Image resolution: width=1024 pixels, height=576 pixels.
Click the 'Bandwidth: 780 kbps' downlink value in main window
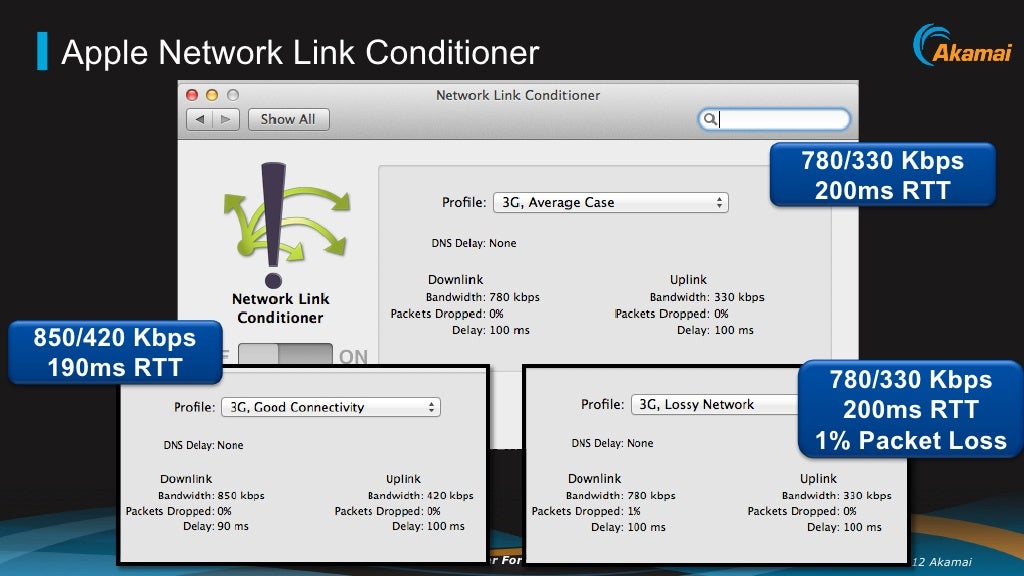[x=483, y=297]
